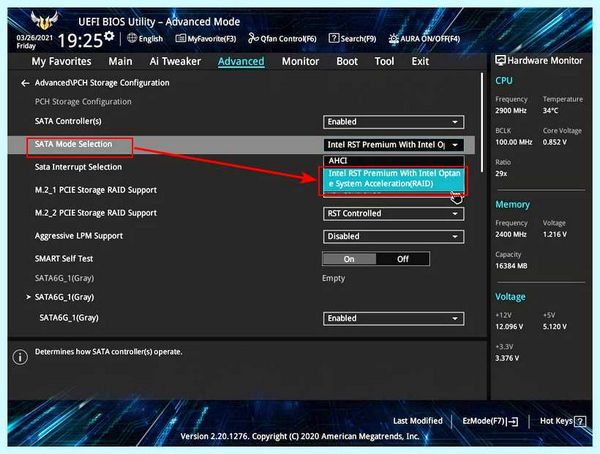Click the +3.3V 3.376 V reading
The image size is (600, 454).
pyautogui.click(x=507, y=358)
